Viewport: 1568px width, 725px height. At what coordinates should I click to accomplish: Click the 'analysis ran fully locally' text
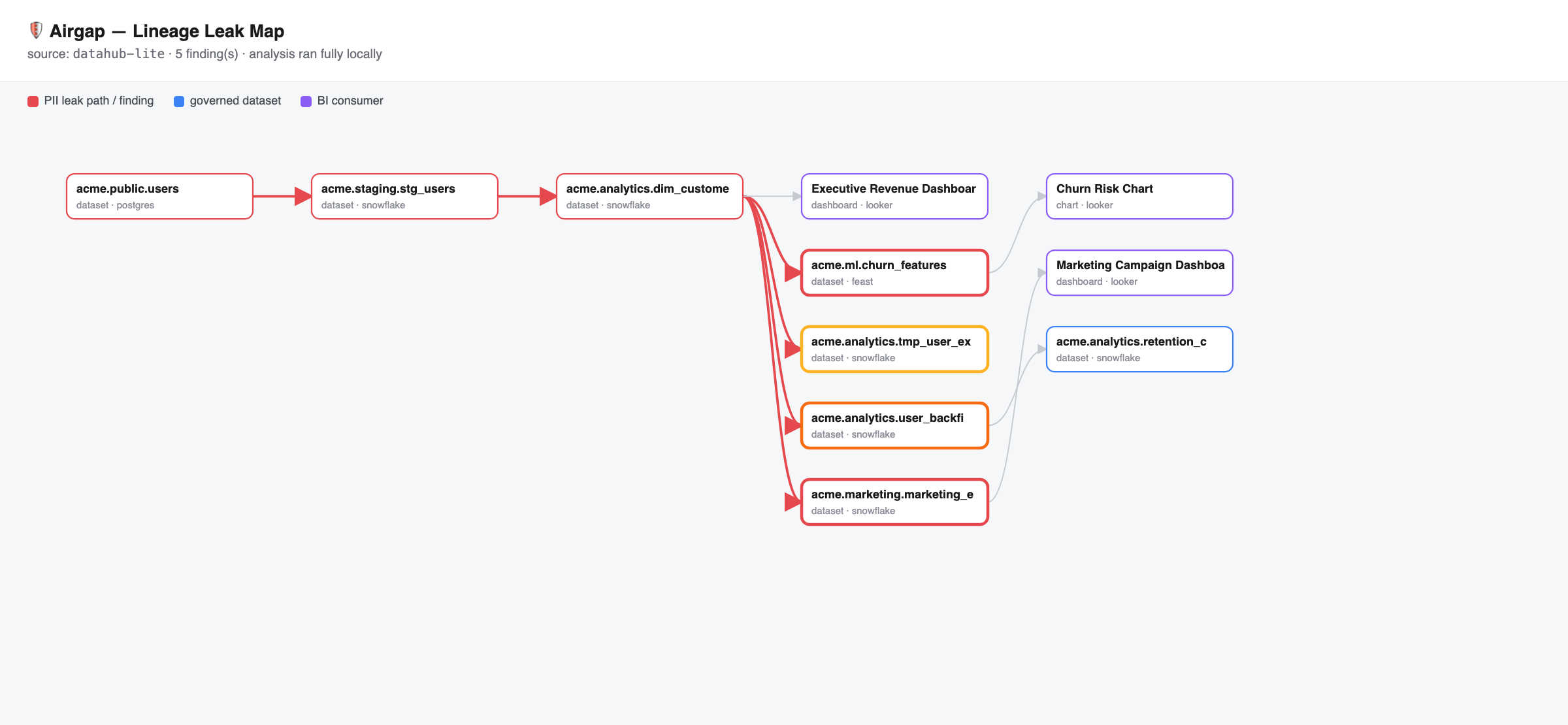[x=316, y=54]
